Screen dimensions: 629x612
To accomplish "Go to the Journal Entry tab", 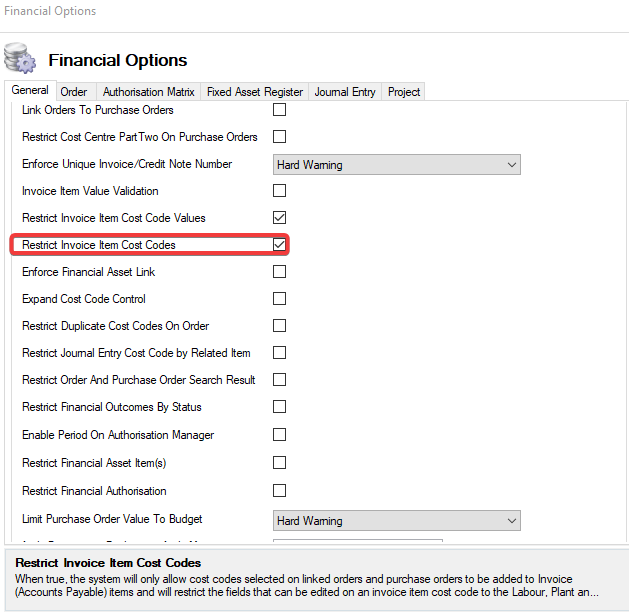I will [x=345, y=92].
